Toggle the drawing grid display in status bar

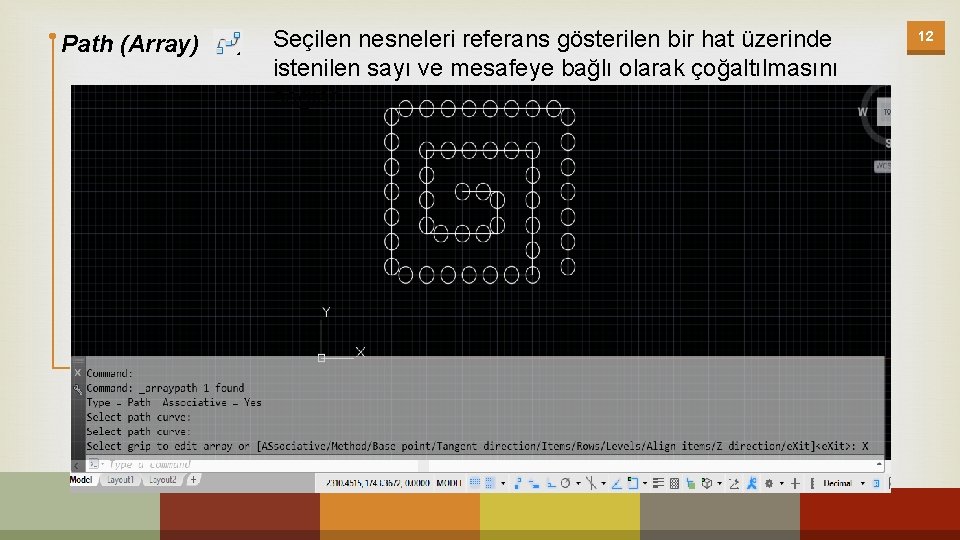click(474, 483)
